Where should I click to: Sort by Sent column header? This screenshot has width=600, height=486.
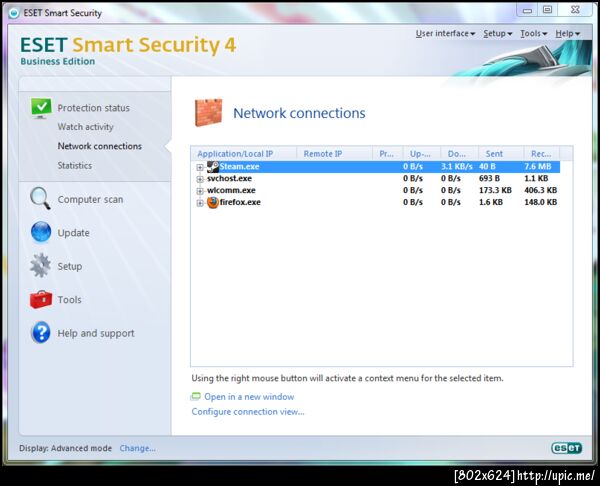tap(501, 153)
